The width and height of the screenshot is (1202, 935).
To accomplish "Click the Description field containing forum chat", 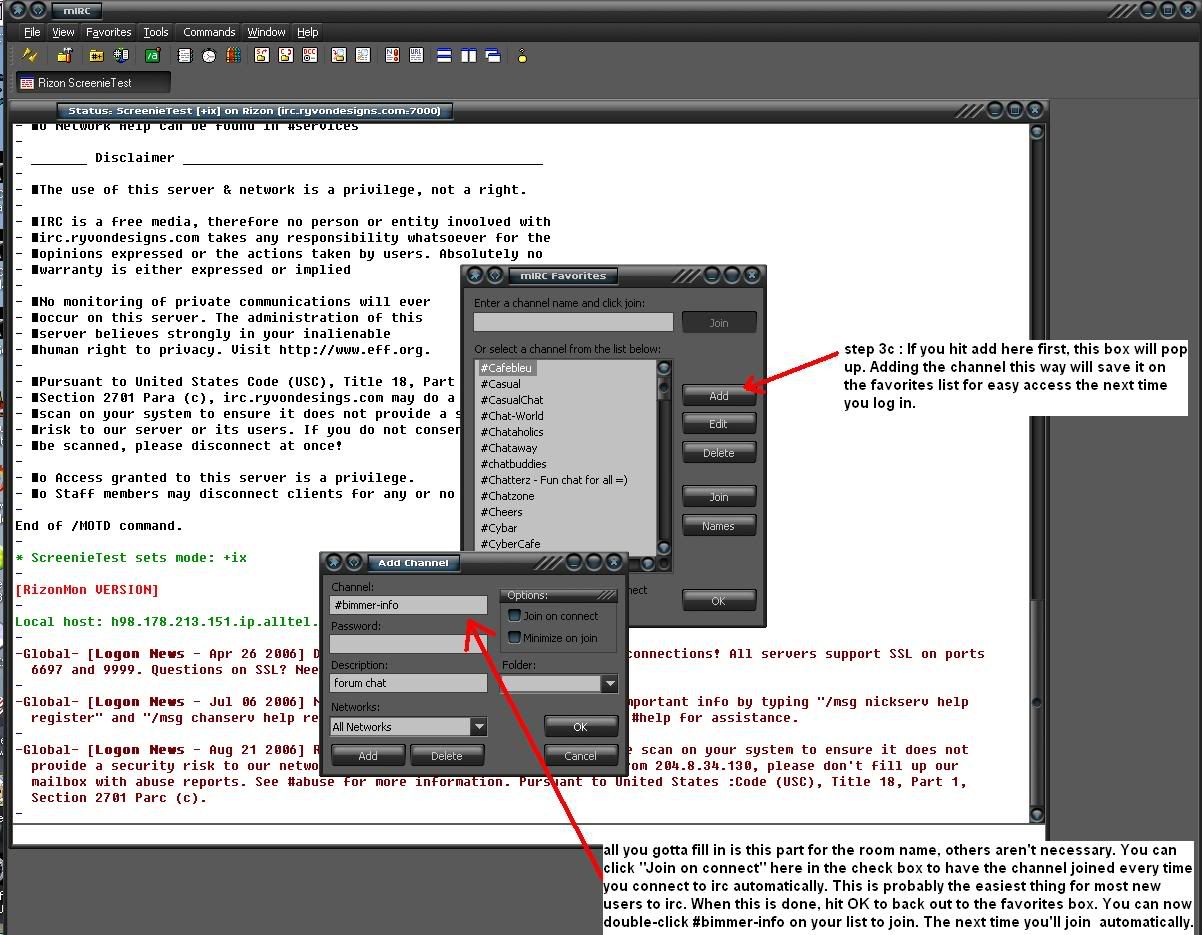I will 409,683.
